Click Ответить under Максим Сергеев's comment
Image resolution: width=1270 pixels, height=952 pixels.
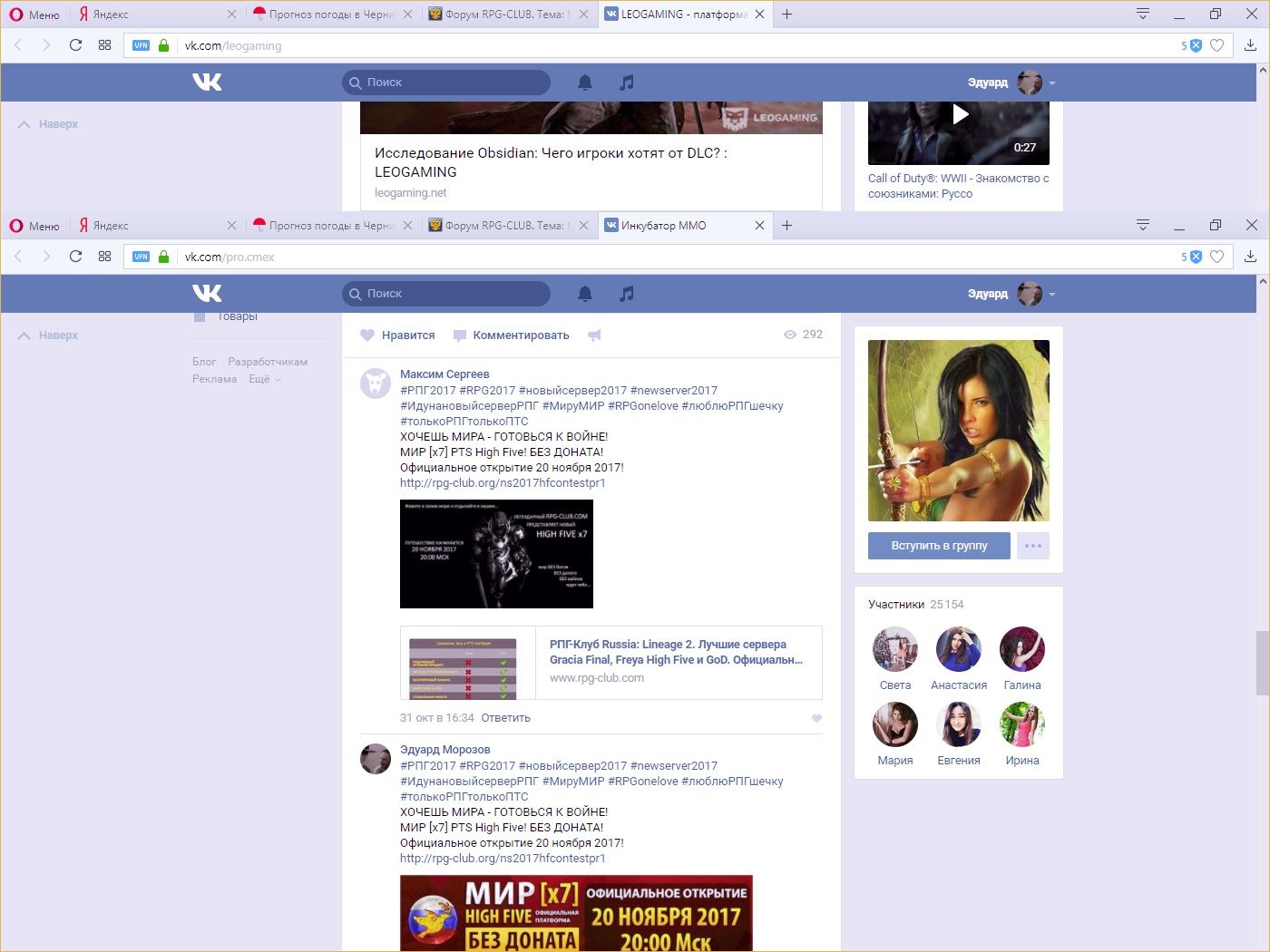point(505,718)
